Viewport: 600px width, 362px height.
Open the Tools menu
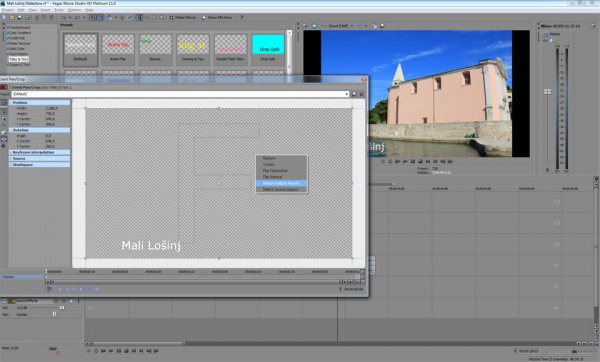(59, 10)
